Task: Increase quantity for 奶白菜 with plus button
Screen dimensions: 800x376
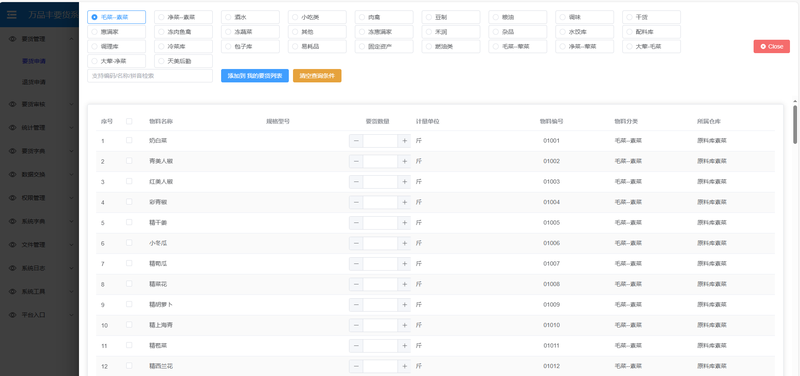Action: pyautogui.click(x=404, y=141)
